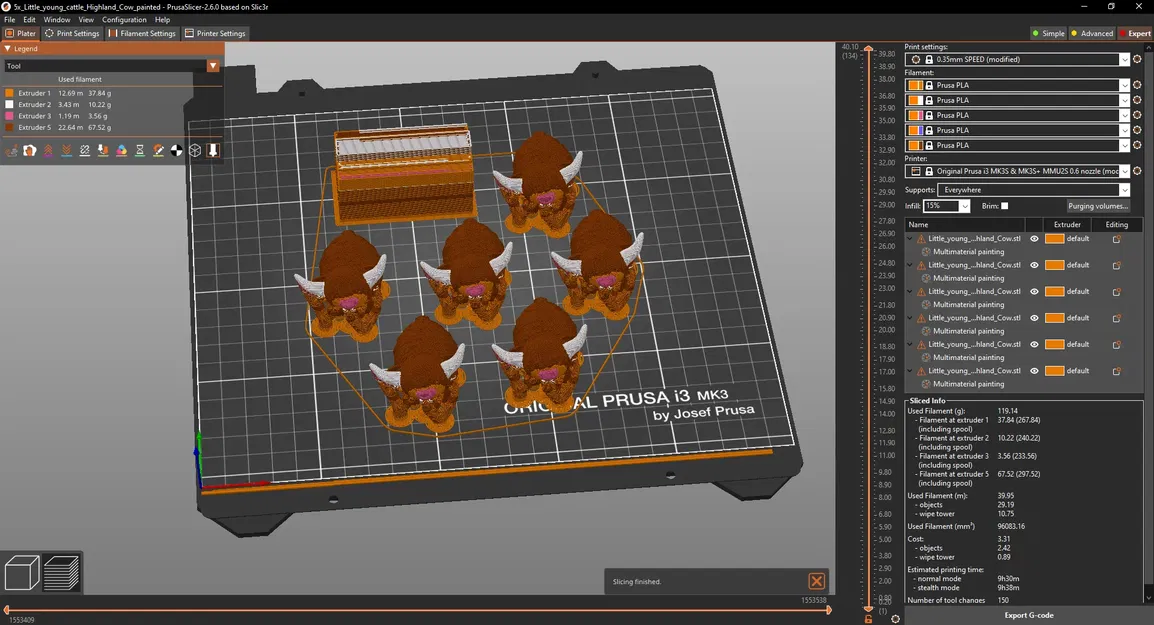Switch to Print Settings tab
This screenshot has height=625, width=1154.
click(x=71, y=33)
